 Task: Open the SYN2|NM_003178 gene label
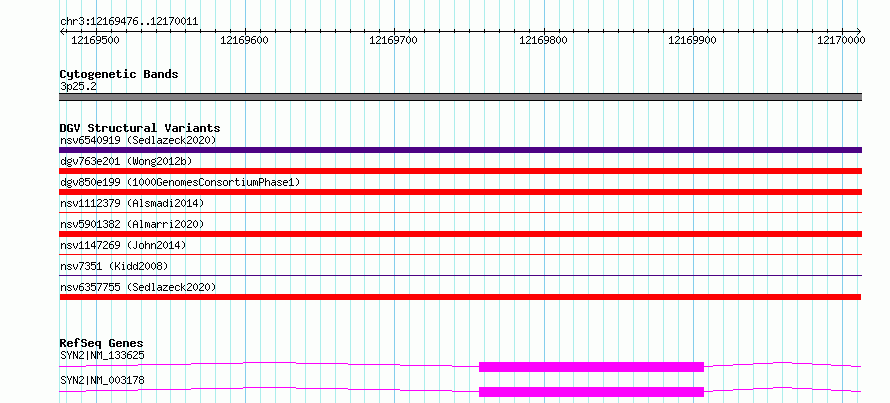point(102,380)
